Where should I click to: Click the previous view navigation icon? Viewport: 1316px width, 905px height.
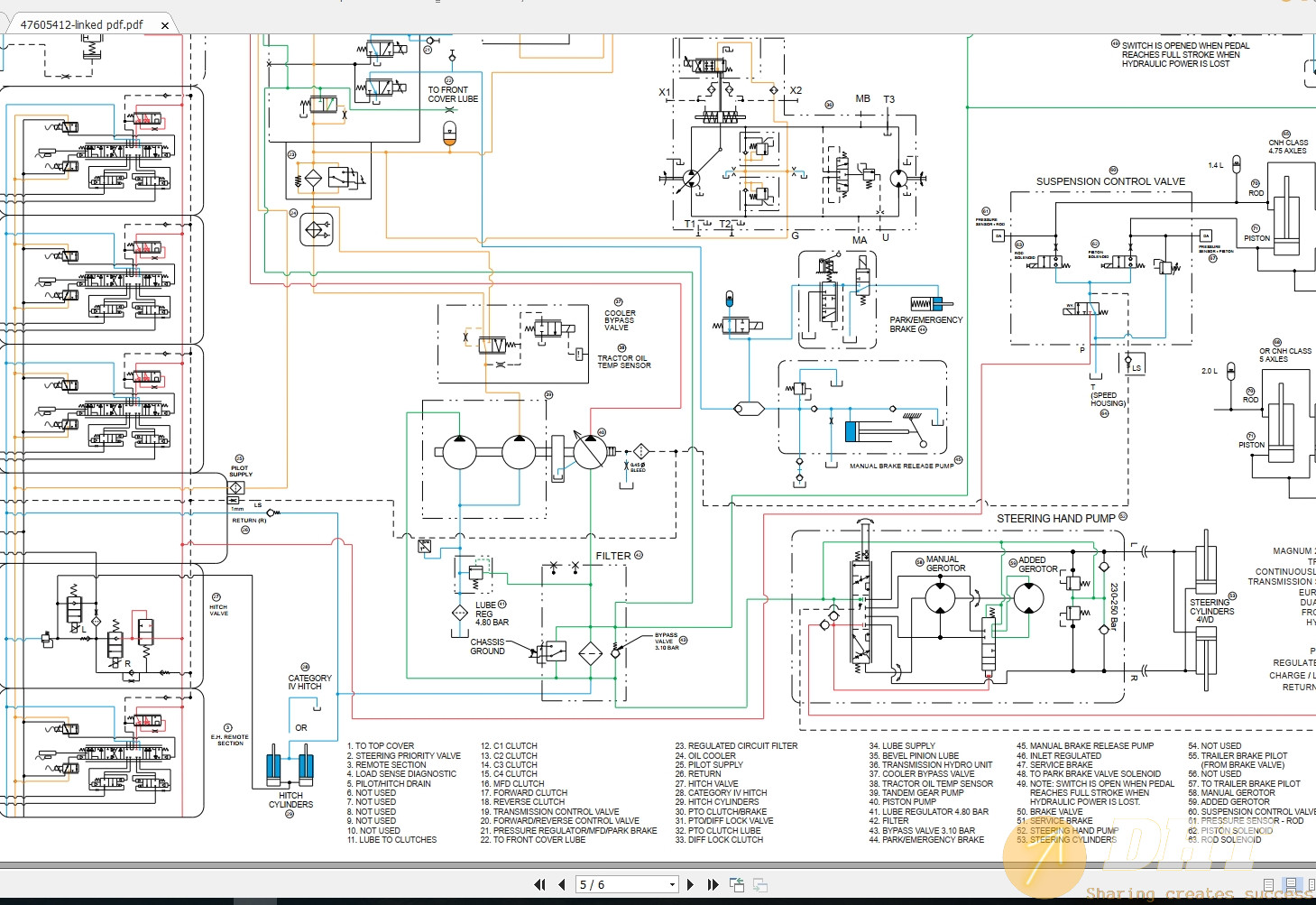(737, 885)
